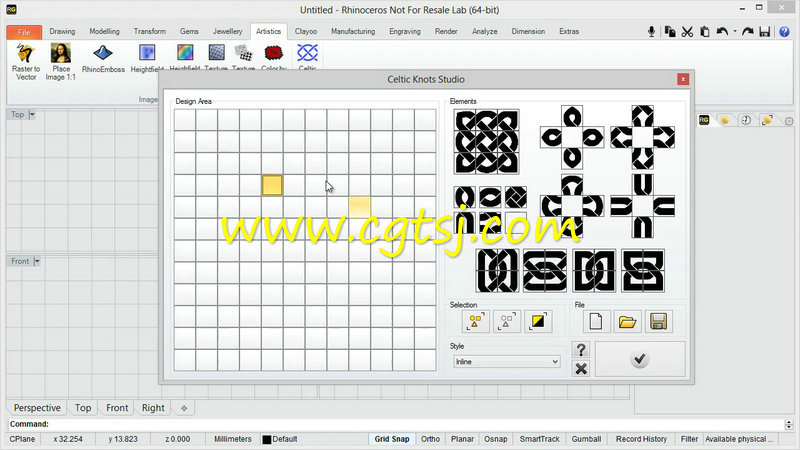Open the Clayoo ribbon tab
Screen dimensions: 800x450
[x=306, y=31]
